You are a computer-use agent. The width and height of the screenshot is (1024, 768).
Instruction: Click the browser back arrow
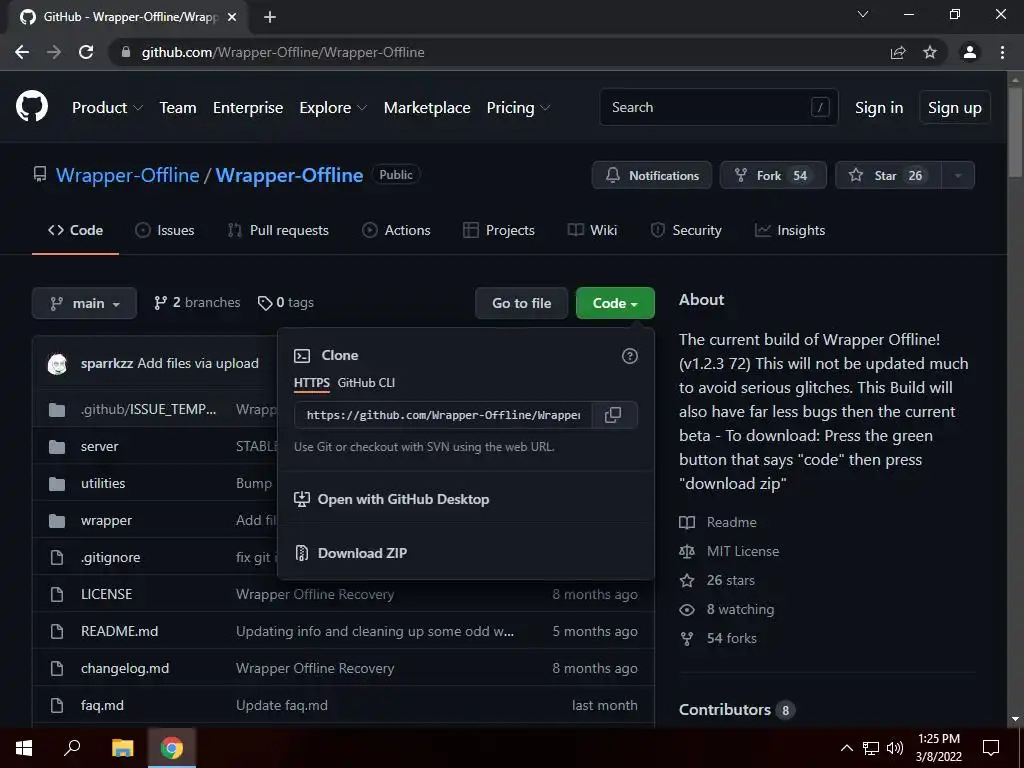coord(22,52)
